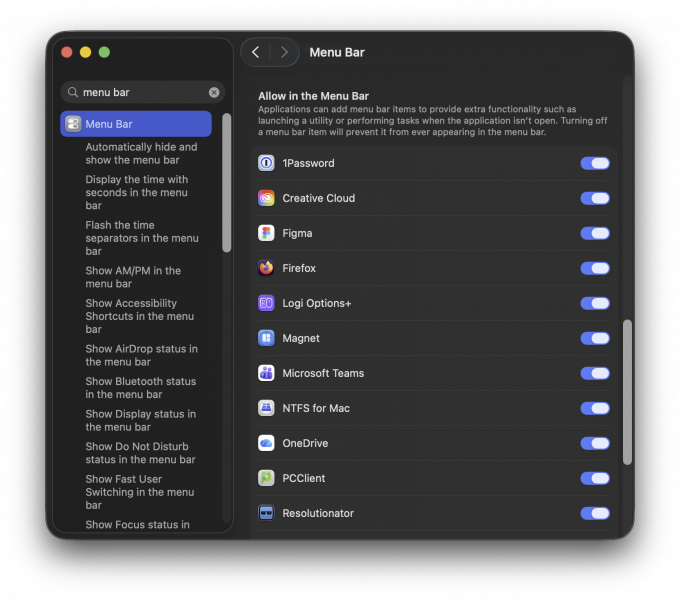Select "Show Focus status in" result
The image size is (680, 600).
point(137,525)
